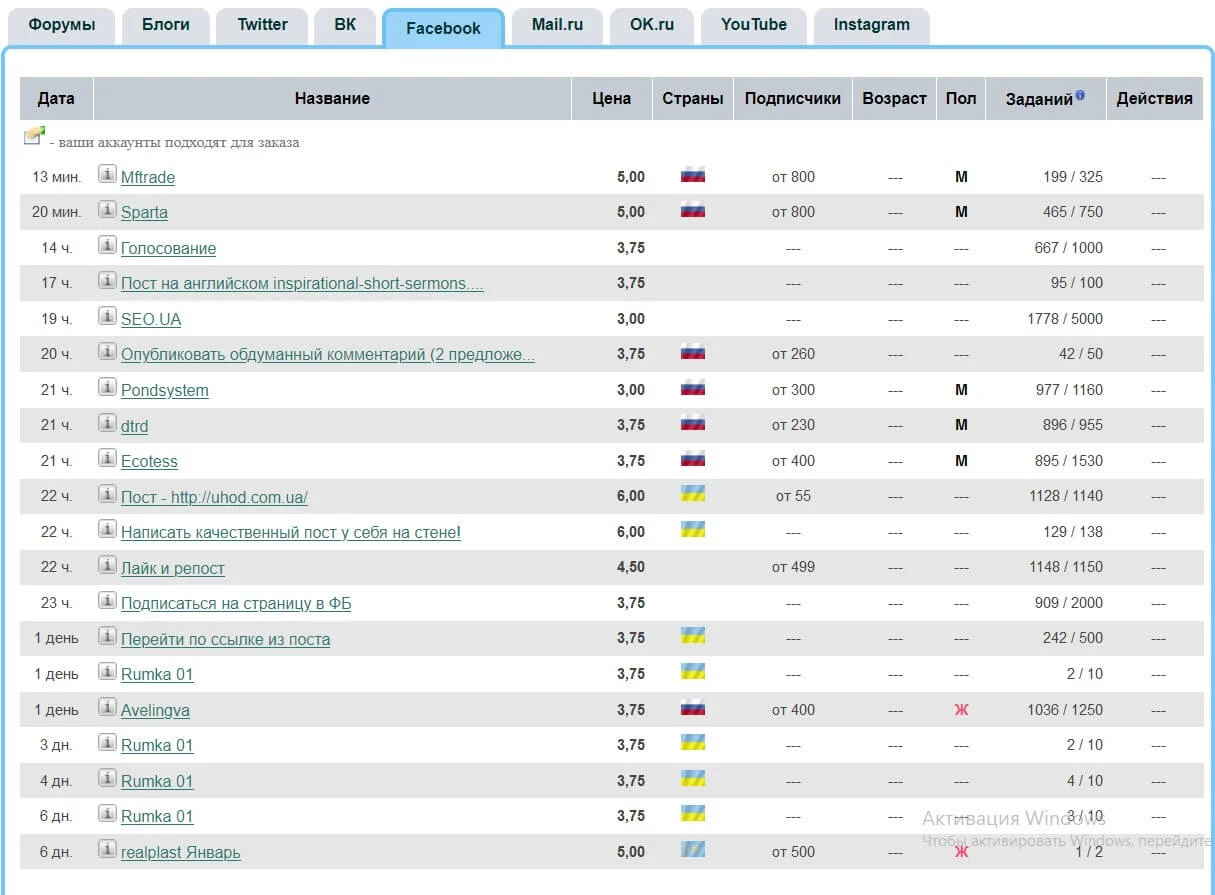
Task: Click info icon beside Опубликовать обдуманный комментарий
Action: coord(107,352)
